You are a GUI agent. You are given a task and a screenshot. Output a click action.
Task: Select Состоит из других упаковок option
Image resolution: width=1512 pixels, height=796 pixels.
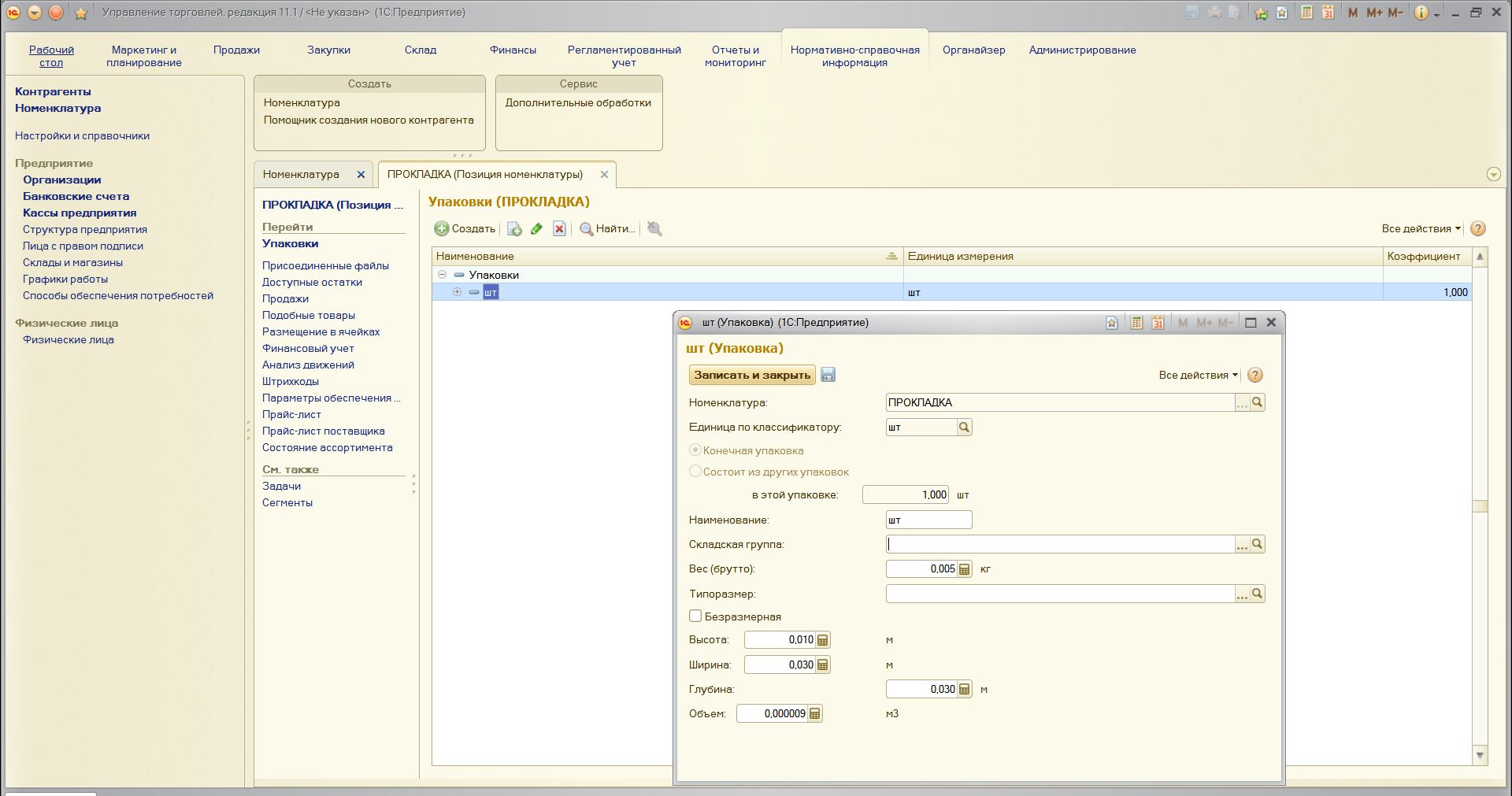[x=695, y=472]
